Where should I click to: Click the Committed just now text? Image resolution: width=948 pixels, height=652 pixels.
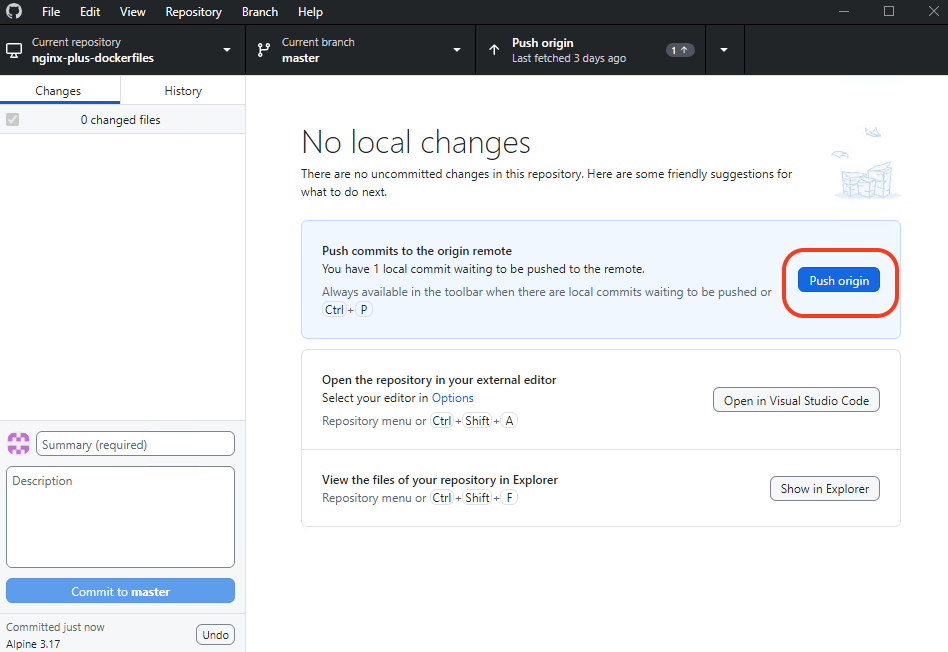pyautogui.click(x=55, y=627)
